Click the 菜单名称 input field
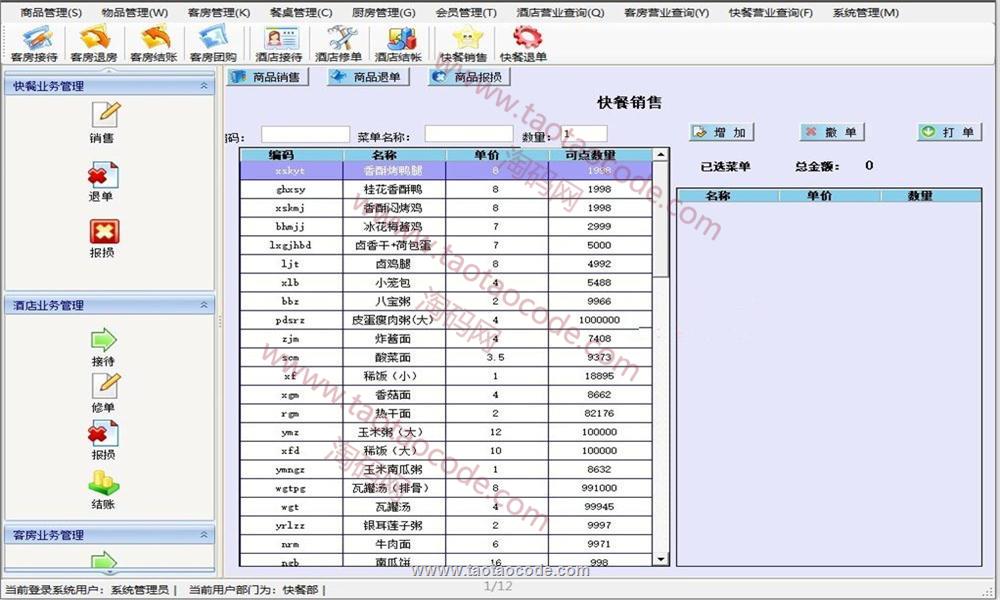The image size is (1000, 600). pos(468,134)
